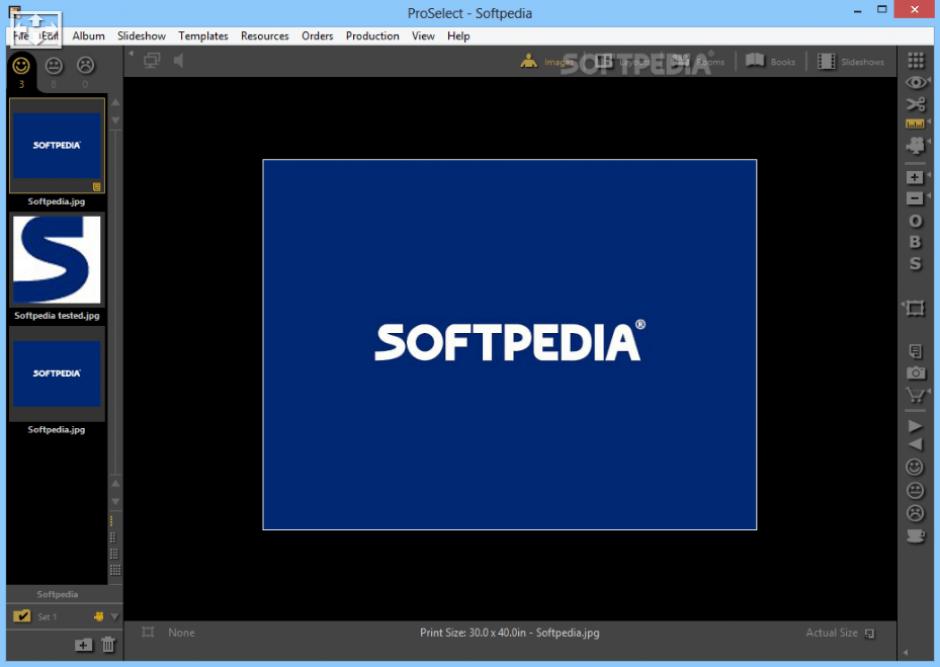Expand the Set 1 dropdown arrow
This screenshot has height=667, width=940.
pyautogui.click(x=114, y=616)
